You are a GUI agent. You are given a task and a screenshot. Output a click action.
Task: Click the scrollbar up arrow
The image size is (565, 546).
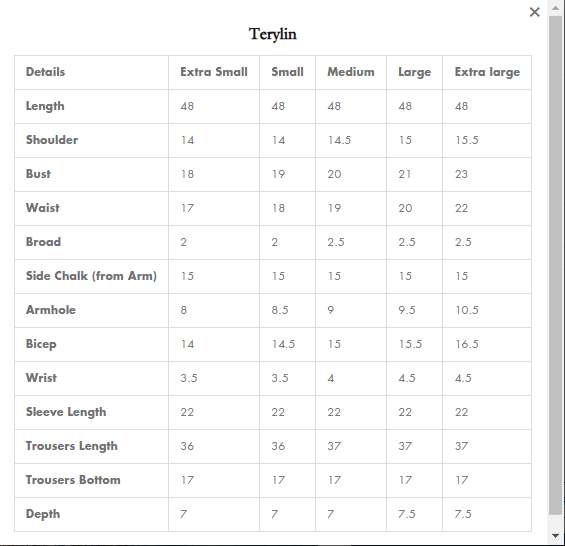point(555,8)
